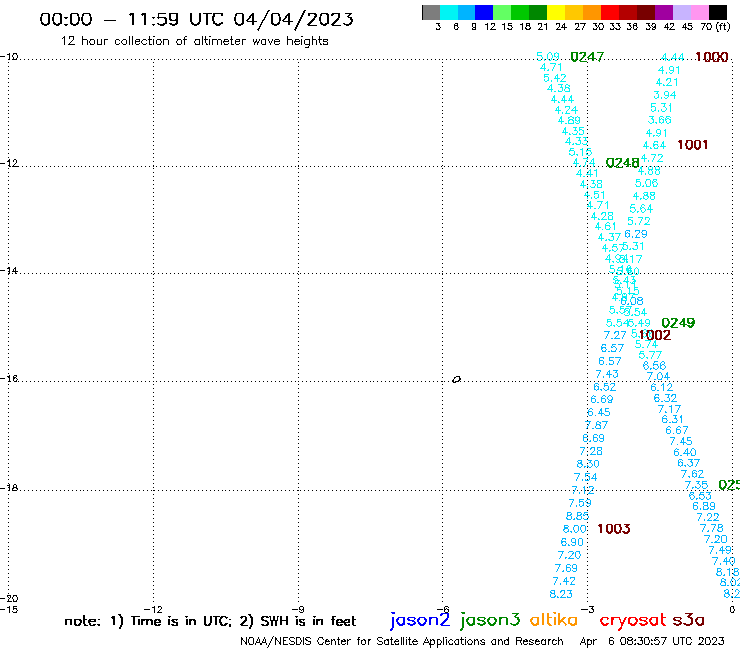The image size is (740, 650).
Task: Click the lavender 45 ft legend swatch
Action: (x=681, y=12)
